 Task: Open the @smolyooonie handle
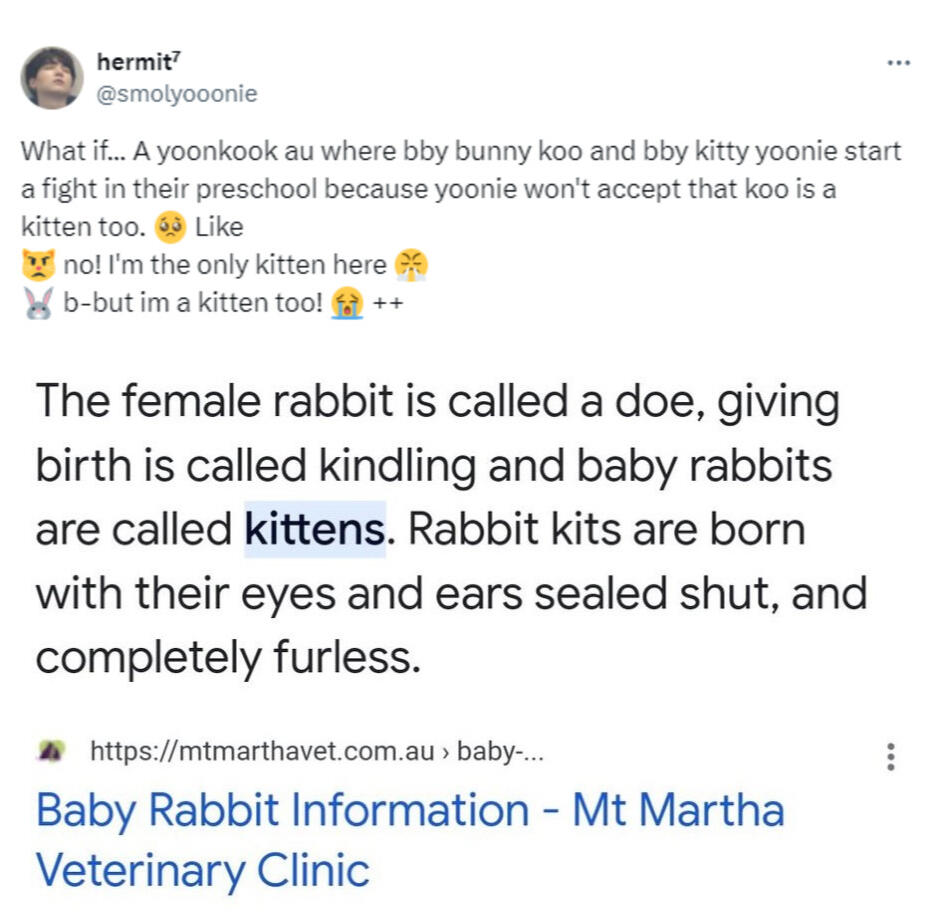click(176, 94)
